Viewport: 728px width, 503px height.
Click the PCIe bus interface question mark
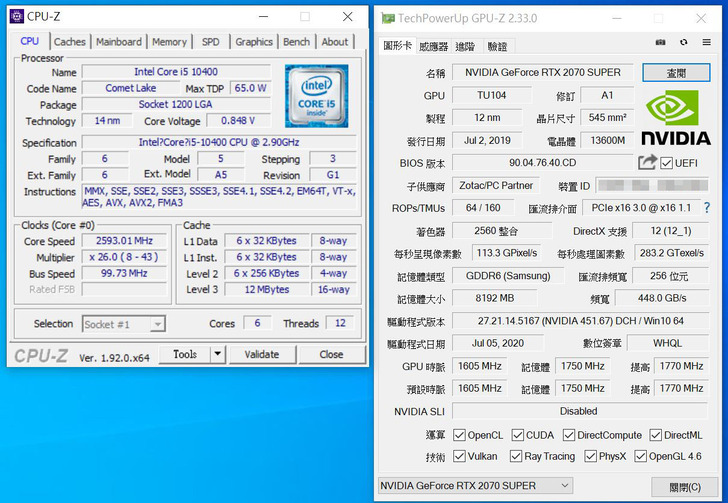[707, 208]
